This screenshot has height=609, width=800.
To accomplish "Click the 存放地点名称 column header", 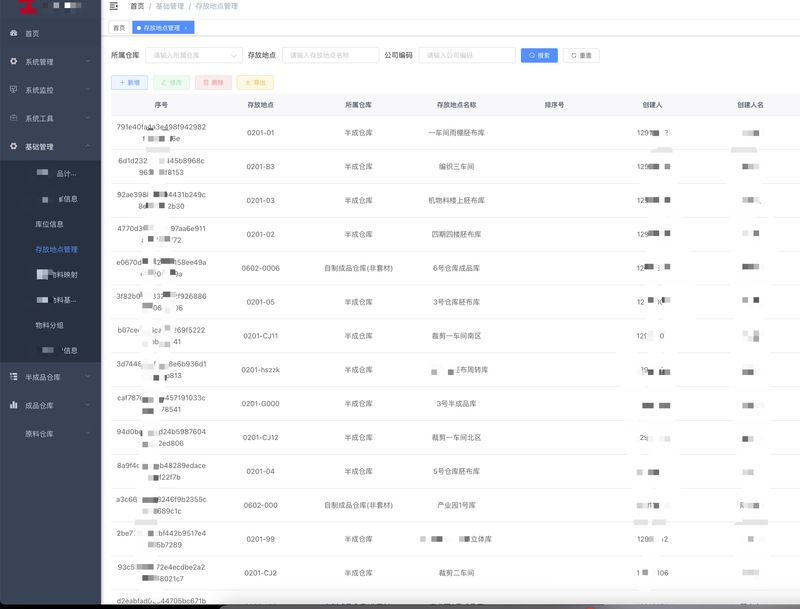I will coord(457,105).
